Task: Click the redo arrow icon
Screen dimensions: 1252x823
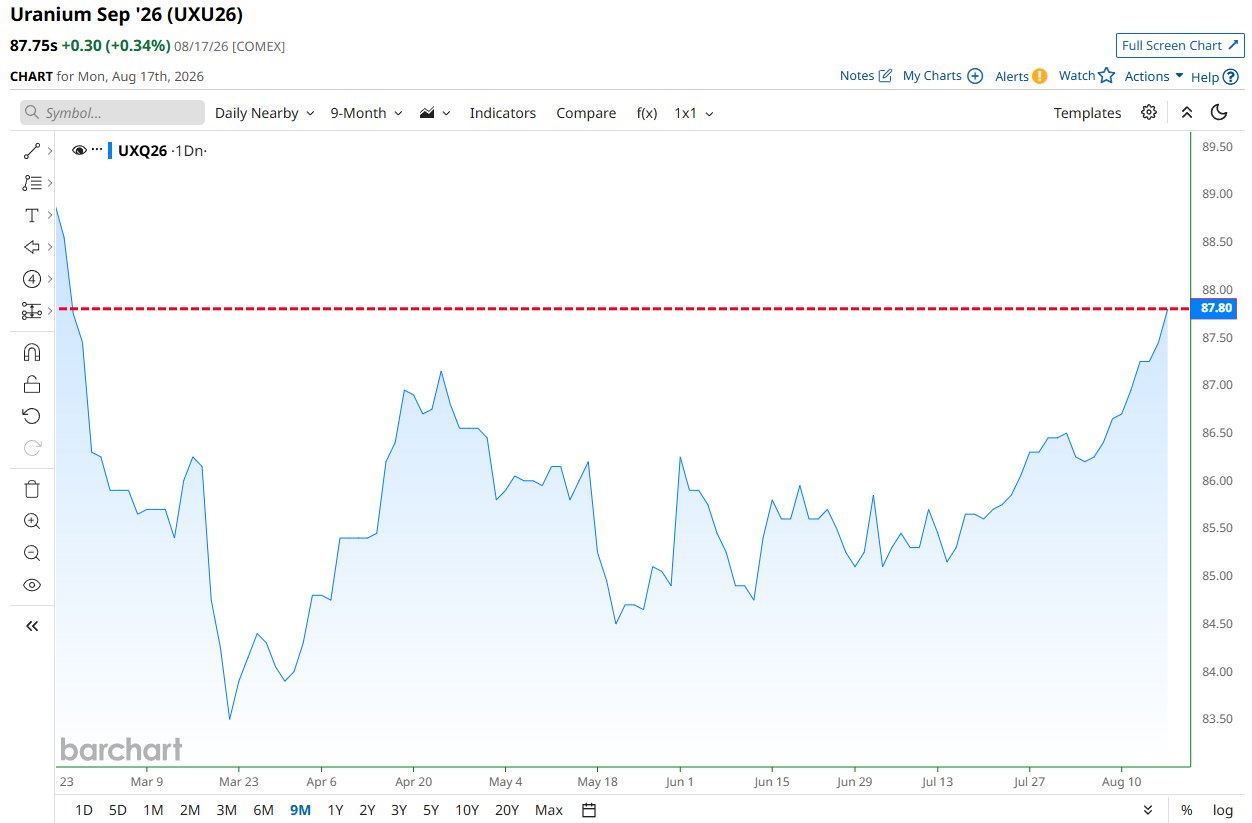Action: click(31, 448)
